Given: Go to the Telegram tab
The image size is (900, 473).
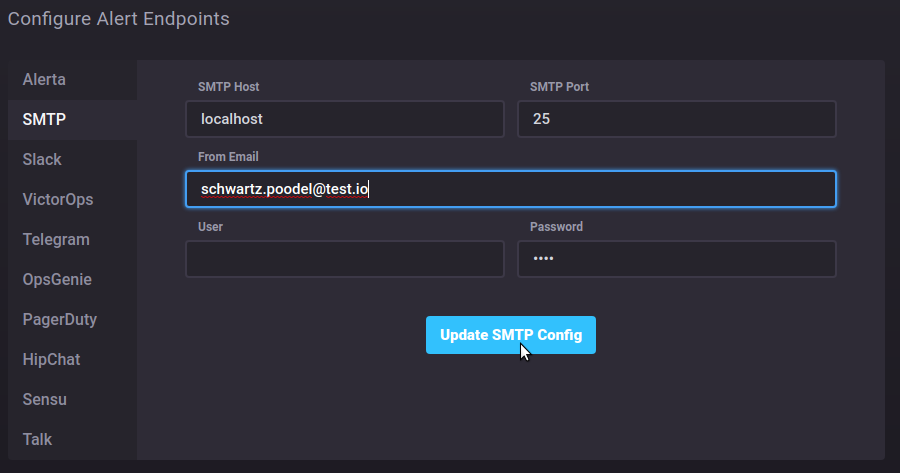Looking at the screenshot, I should [56, 239].
